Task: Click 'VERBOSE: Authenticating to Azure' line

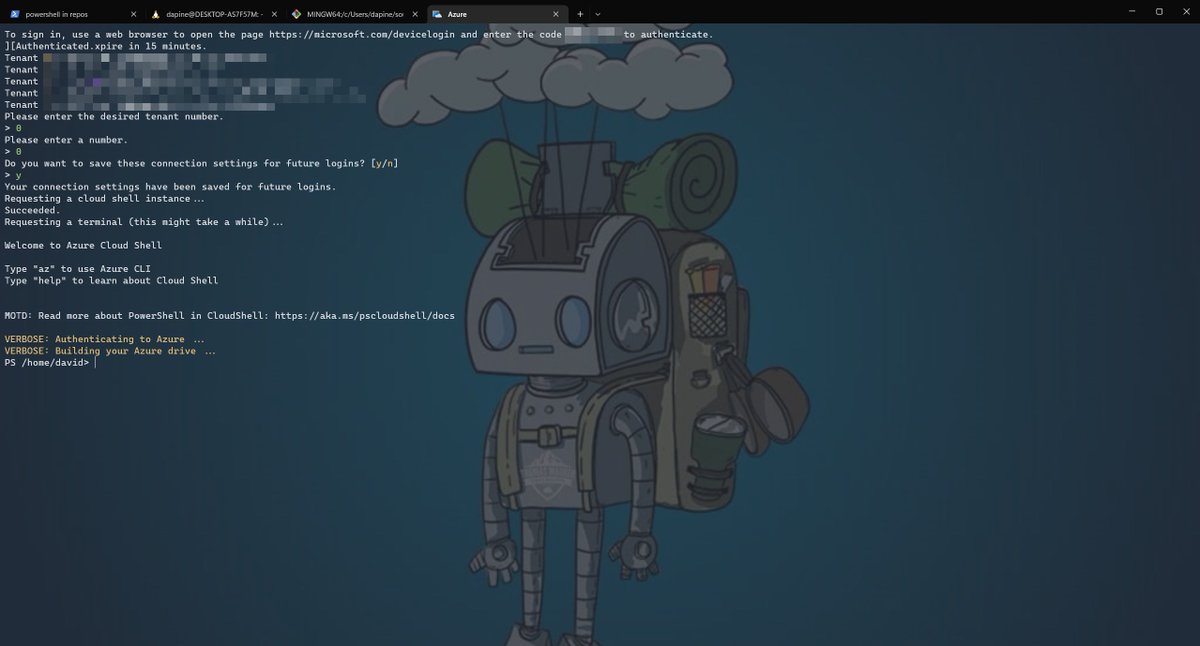Action: [104, 339]
